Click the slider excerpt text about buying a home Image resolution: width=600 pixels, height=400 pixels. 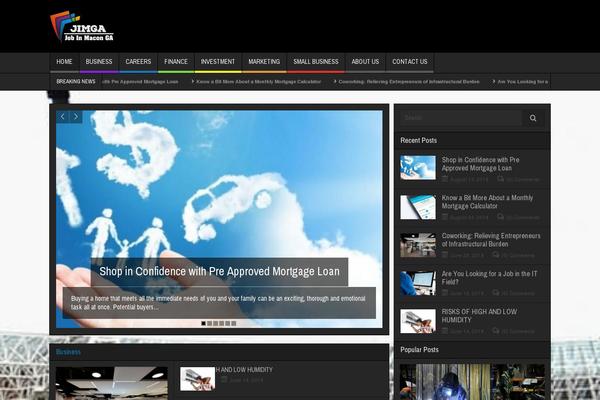point(218,303)
